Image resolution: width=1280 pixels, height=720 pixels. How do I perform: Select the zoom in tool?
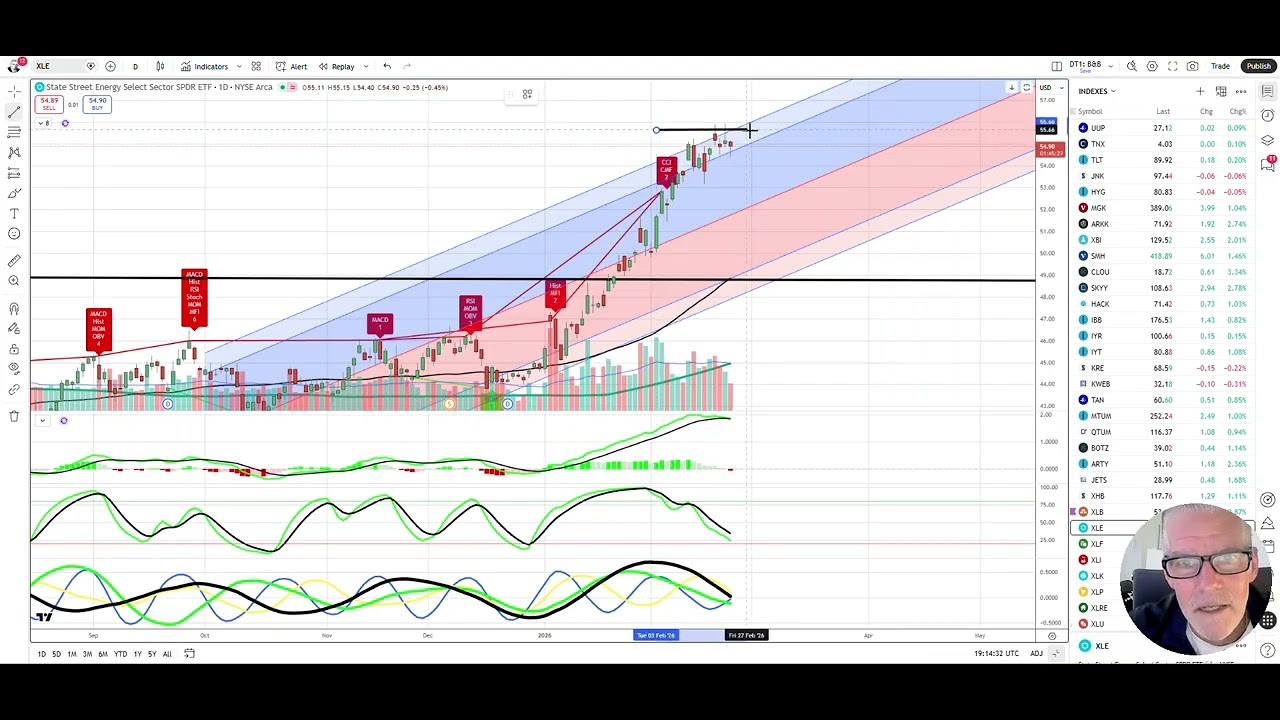coord(14,281)
